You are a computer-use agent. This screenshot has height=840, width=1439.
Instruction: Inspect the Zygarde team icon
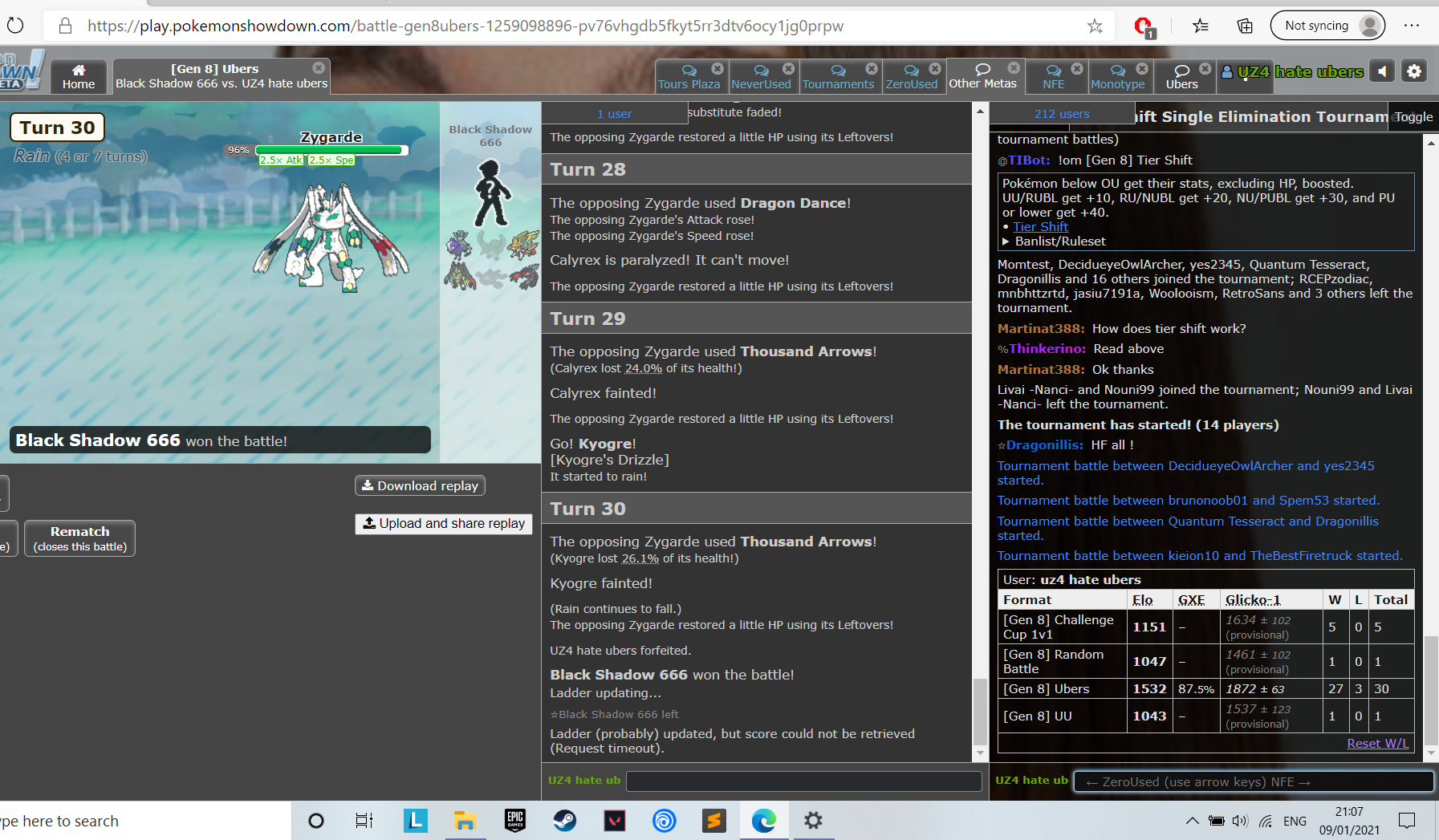459,277
